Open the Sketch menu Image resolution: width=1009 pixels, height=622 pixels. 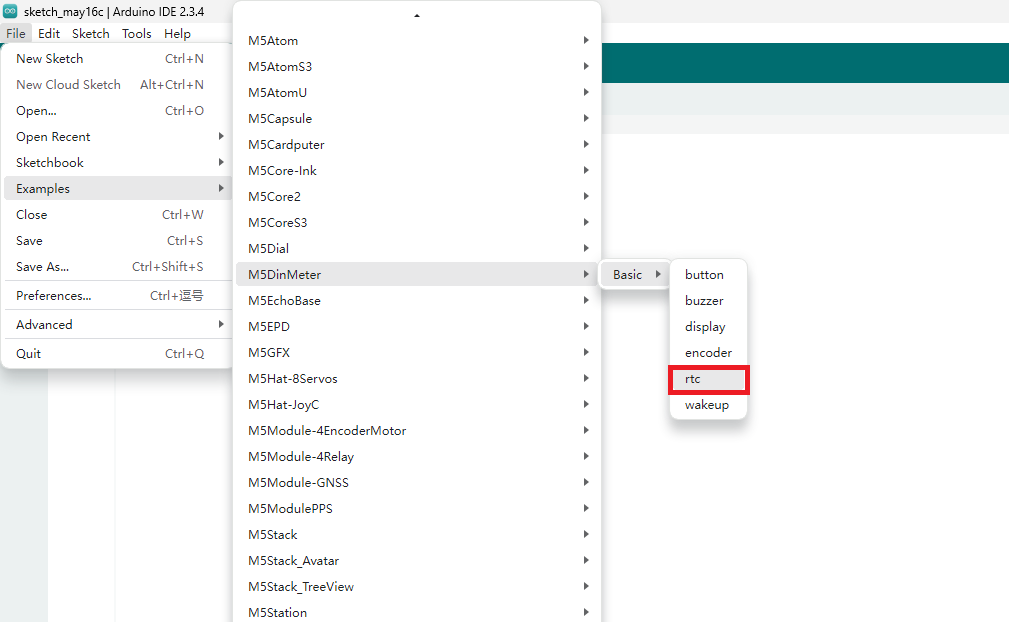click(x=91, y=33)
